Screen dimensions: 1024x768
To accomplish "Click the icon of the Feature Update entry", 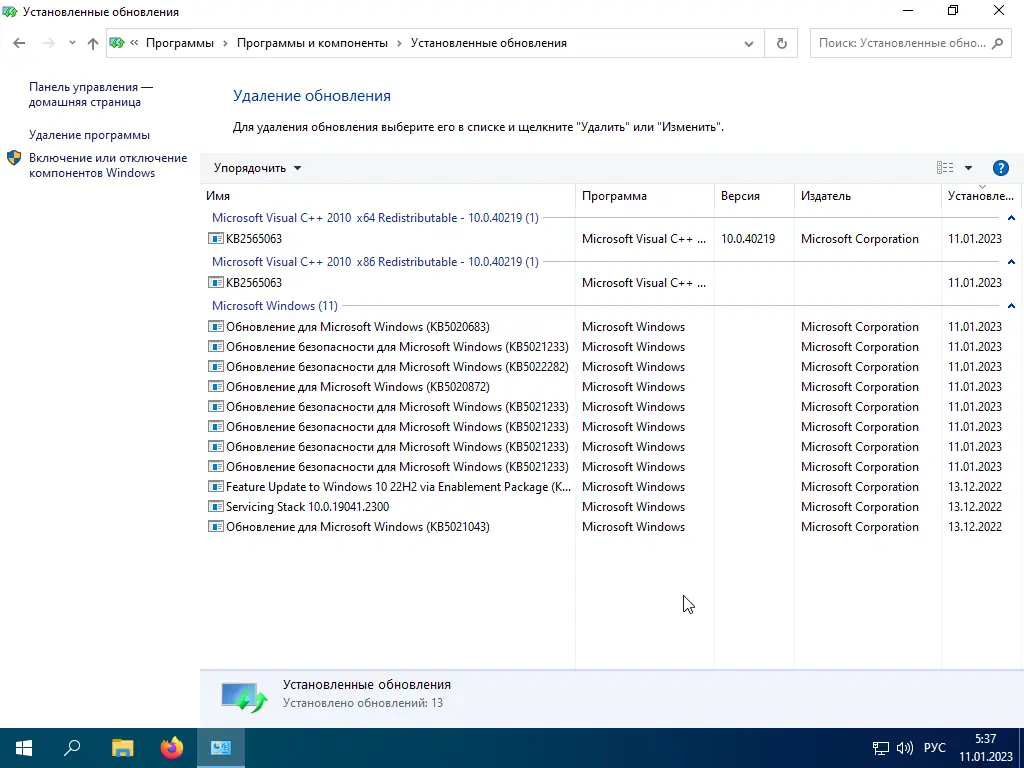I will 216,487.
